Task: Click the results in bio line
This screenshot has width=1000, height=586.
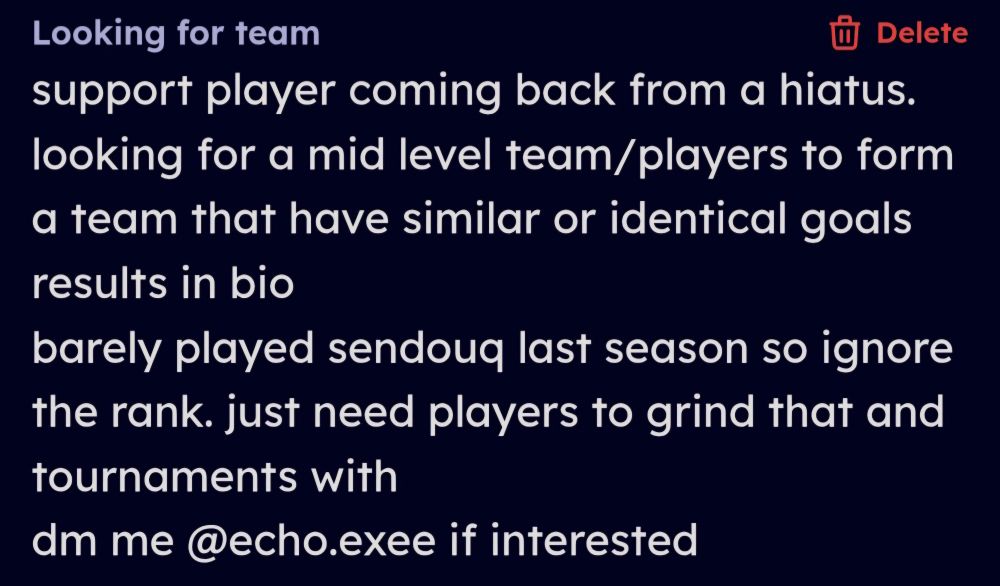Action: [163, 283]
